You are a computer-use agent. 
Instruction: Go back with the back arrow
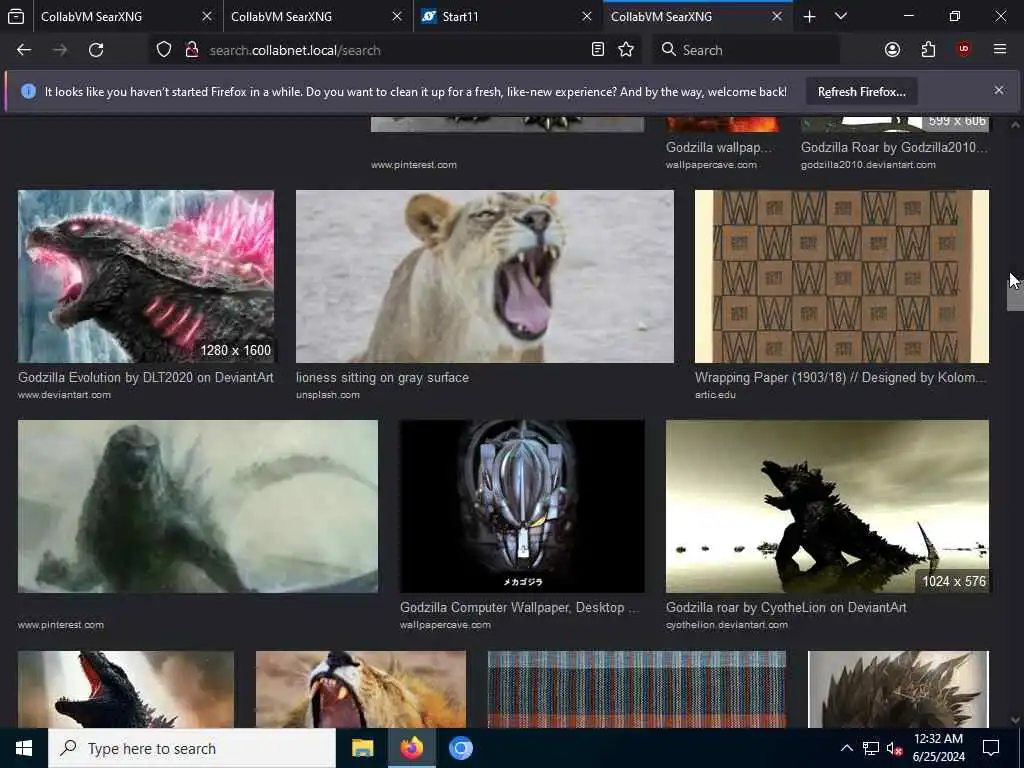(x=24, y=50)
